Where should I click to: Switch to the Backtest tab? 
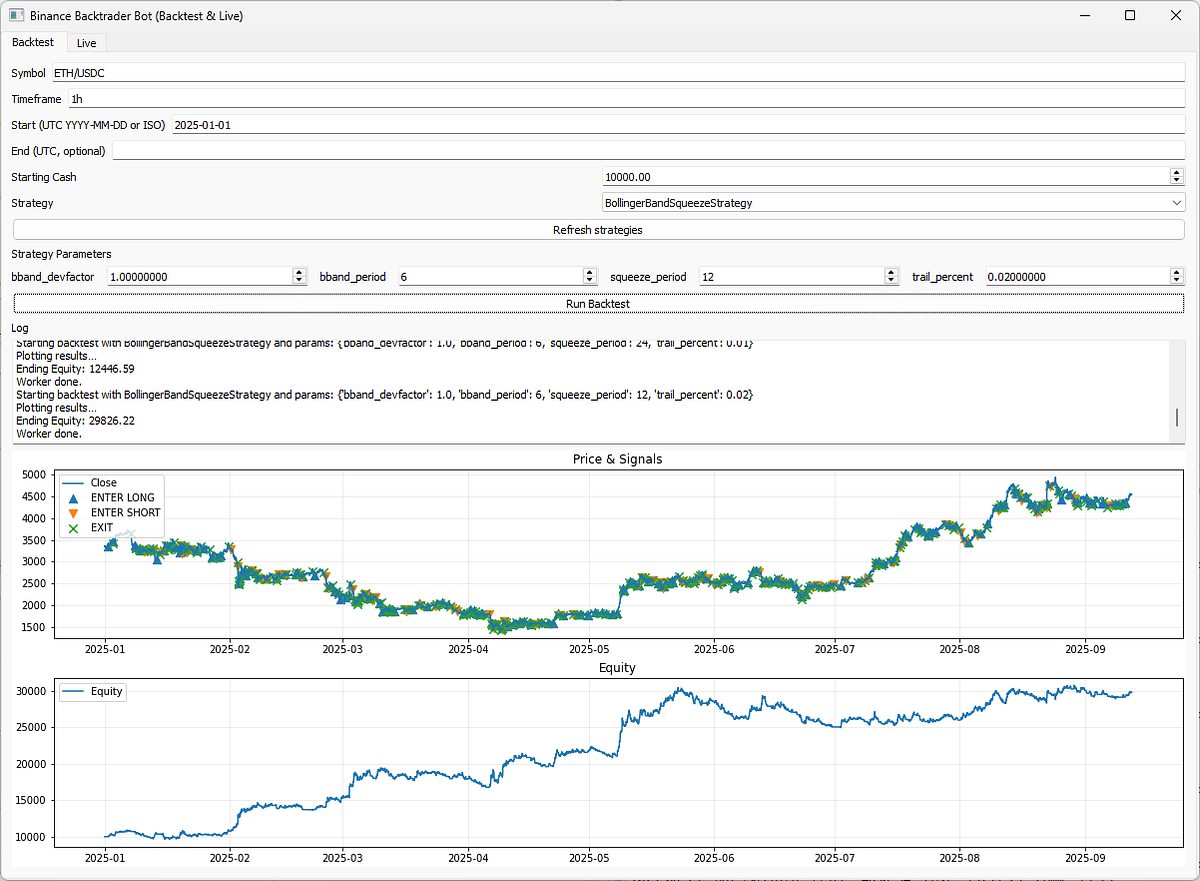tap(32, 42)
